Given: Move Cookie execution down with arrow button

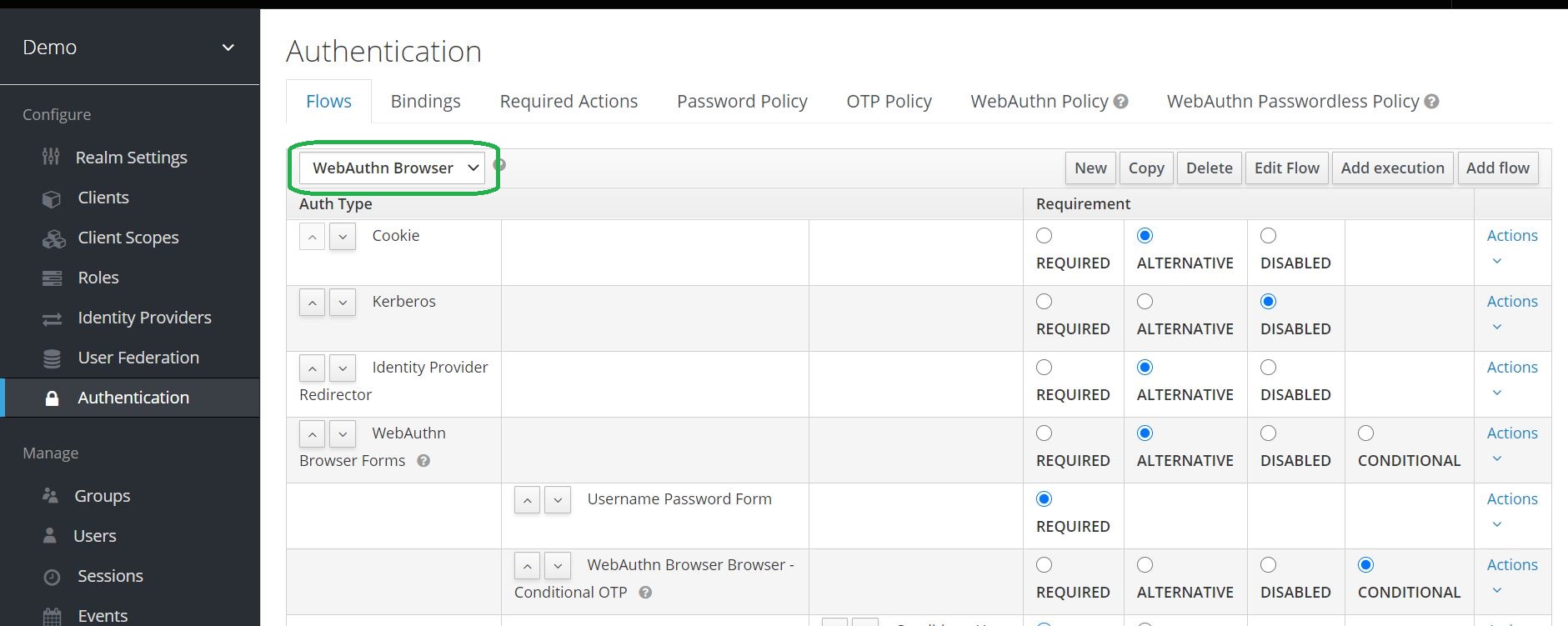Looking at the screenshot, I should tap(343, 236).
